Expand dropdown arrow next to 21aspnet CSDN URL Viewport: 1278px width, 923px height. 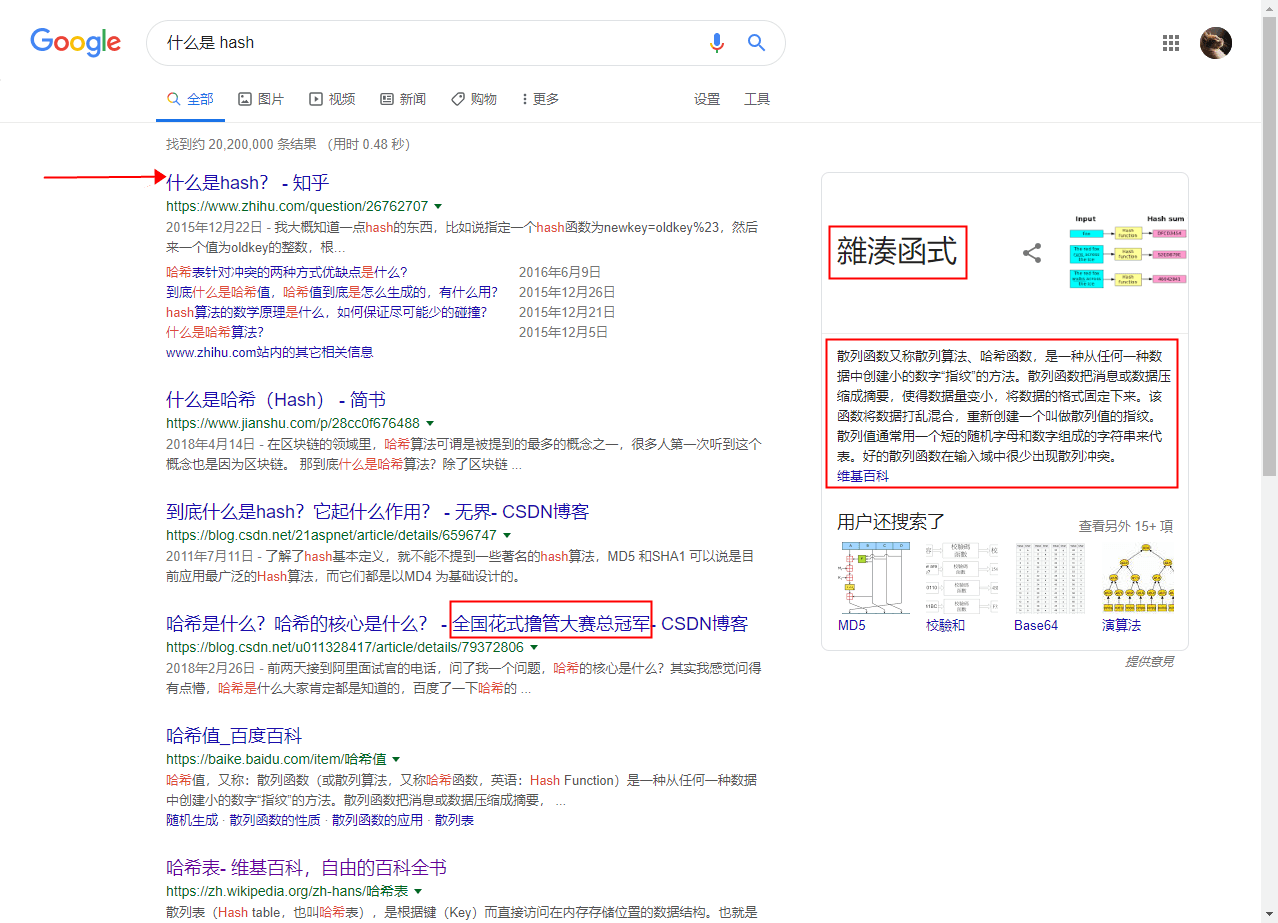point(507,535)
